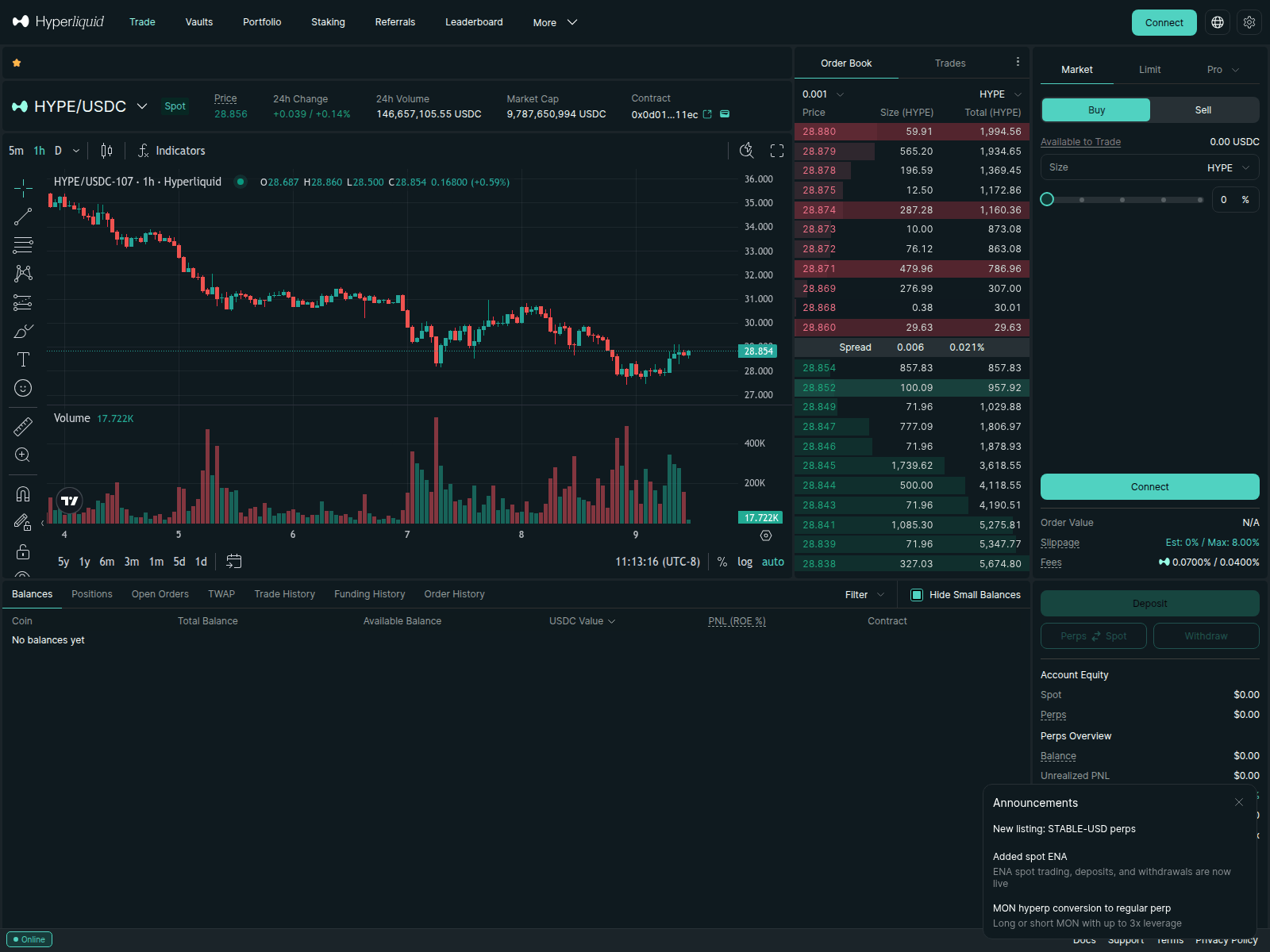Toggle percent scale on chart
1270x952 pixels.
[722, 562]
